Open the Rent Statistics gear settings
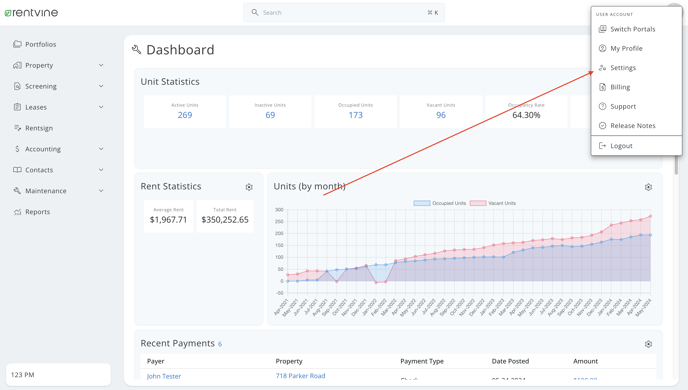The width and height of the screenshot is (688, 390). (249, 187)
